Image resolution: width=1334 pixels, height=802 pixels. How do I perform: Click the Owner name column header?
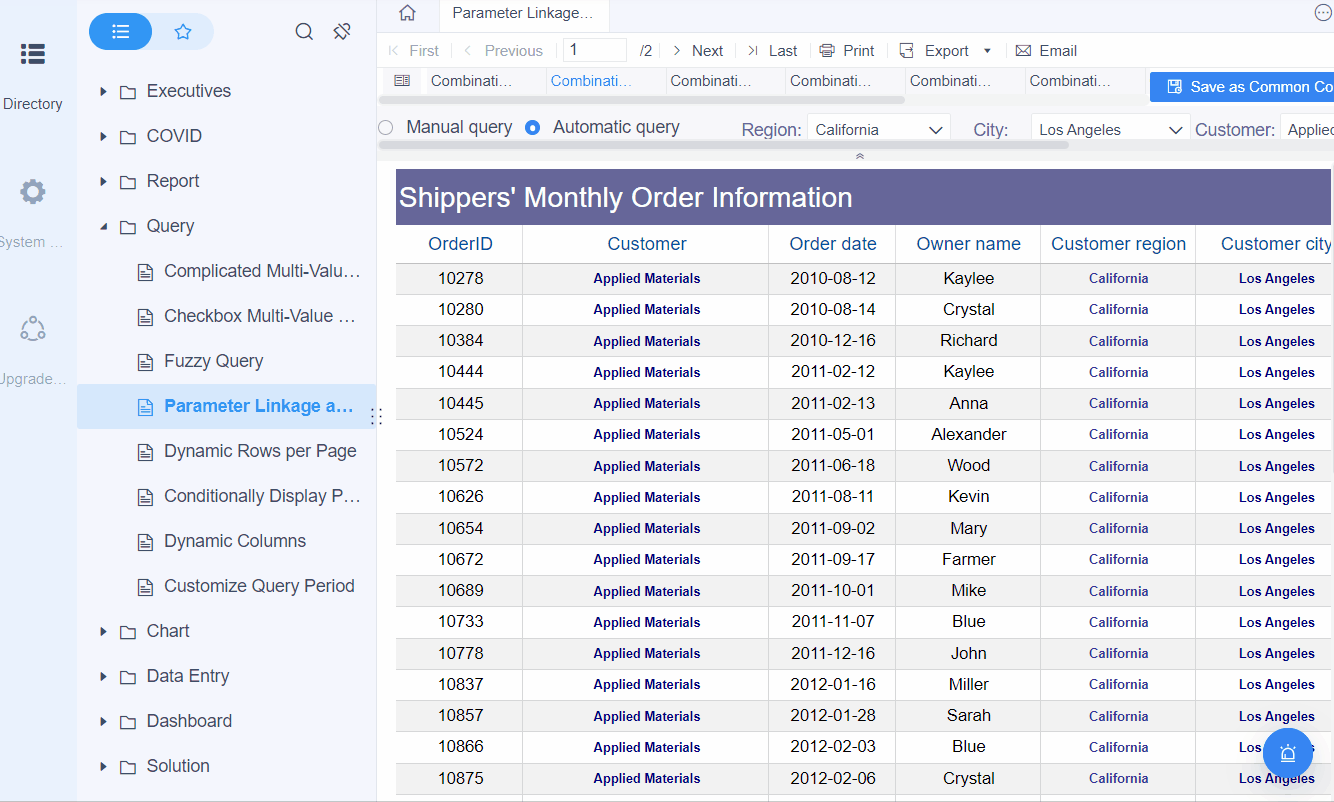click(969, 244)
